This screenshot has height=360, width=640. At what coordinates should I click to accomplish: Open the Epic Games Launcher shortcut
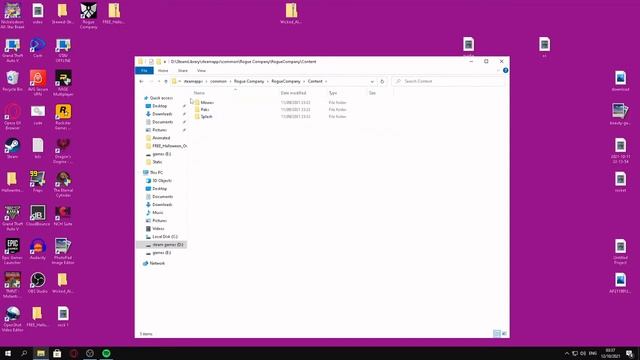[x=12, y=251]
